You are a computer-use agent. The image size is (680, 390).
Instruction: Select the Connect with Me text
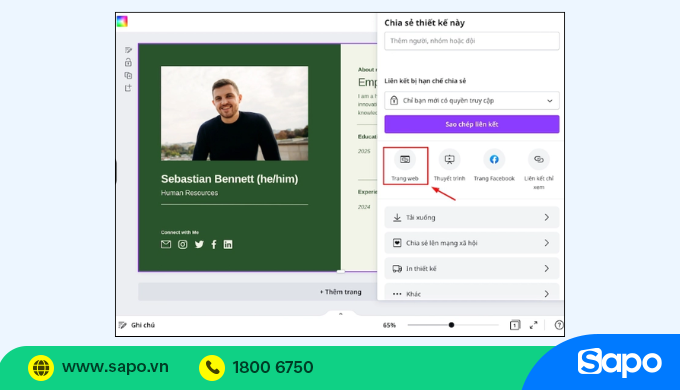(180, 233)
